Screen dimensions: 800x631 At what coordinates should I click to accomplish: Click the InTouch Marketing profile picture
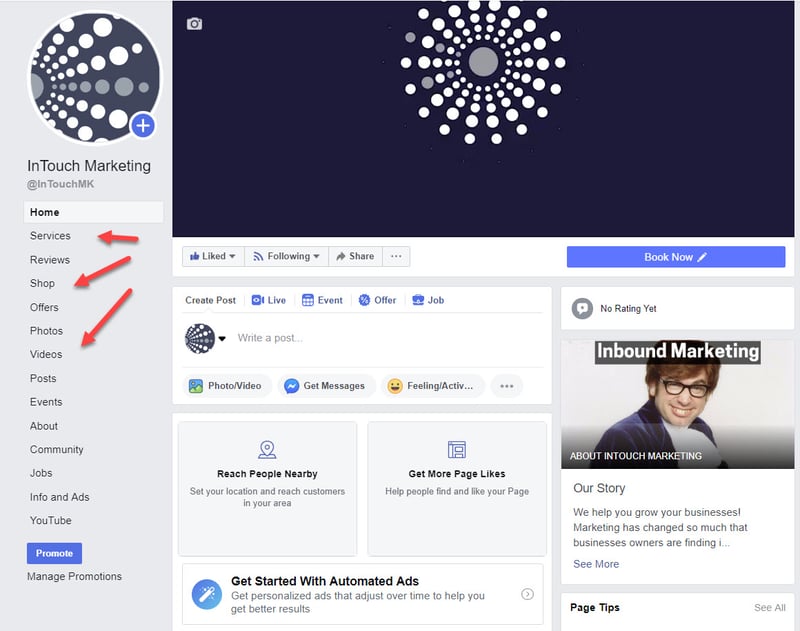pos(95,79)
